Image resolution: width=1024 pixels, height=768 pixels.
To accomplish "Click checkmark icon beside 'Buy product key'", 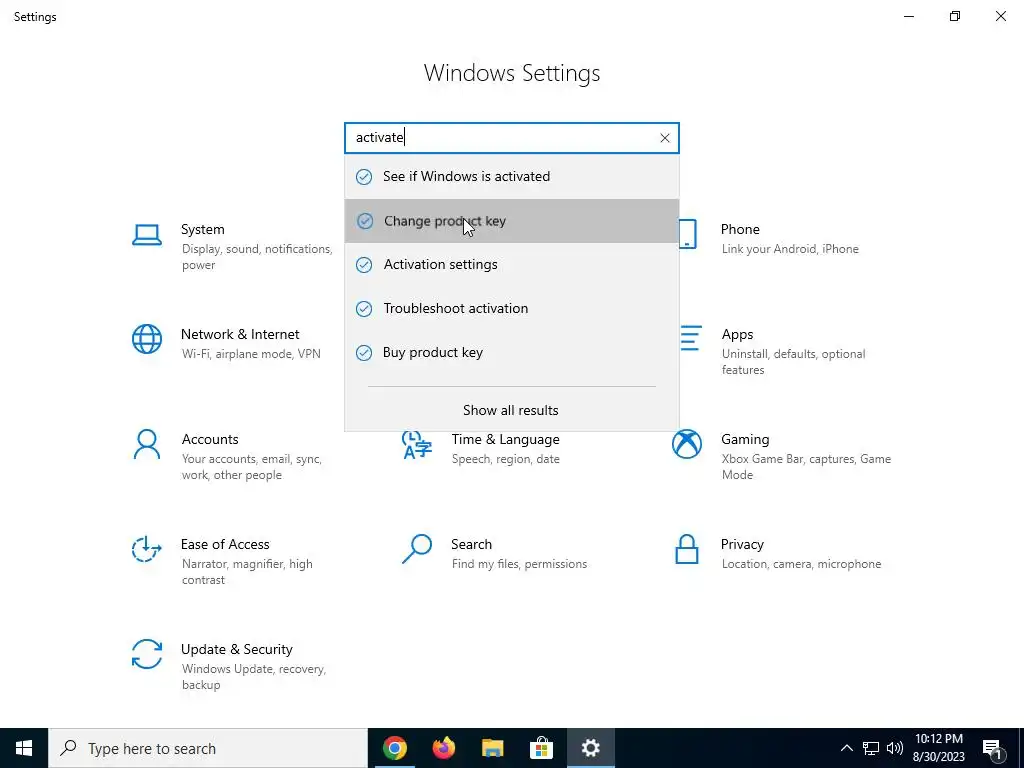I will click(x=364, y=353).
